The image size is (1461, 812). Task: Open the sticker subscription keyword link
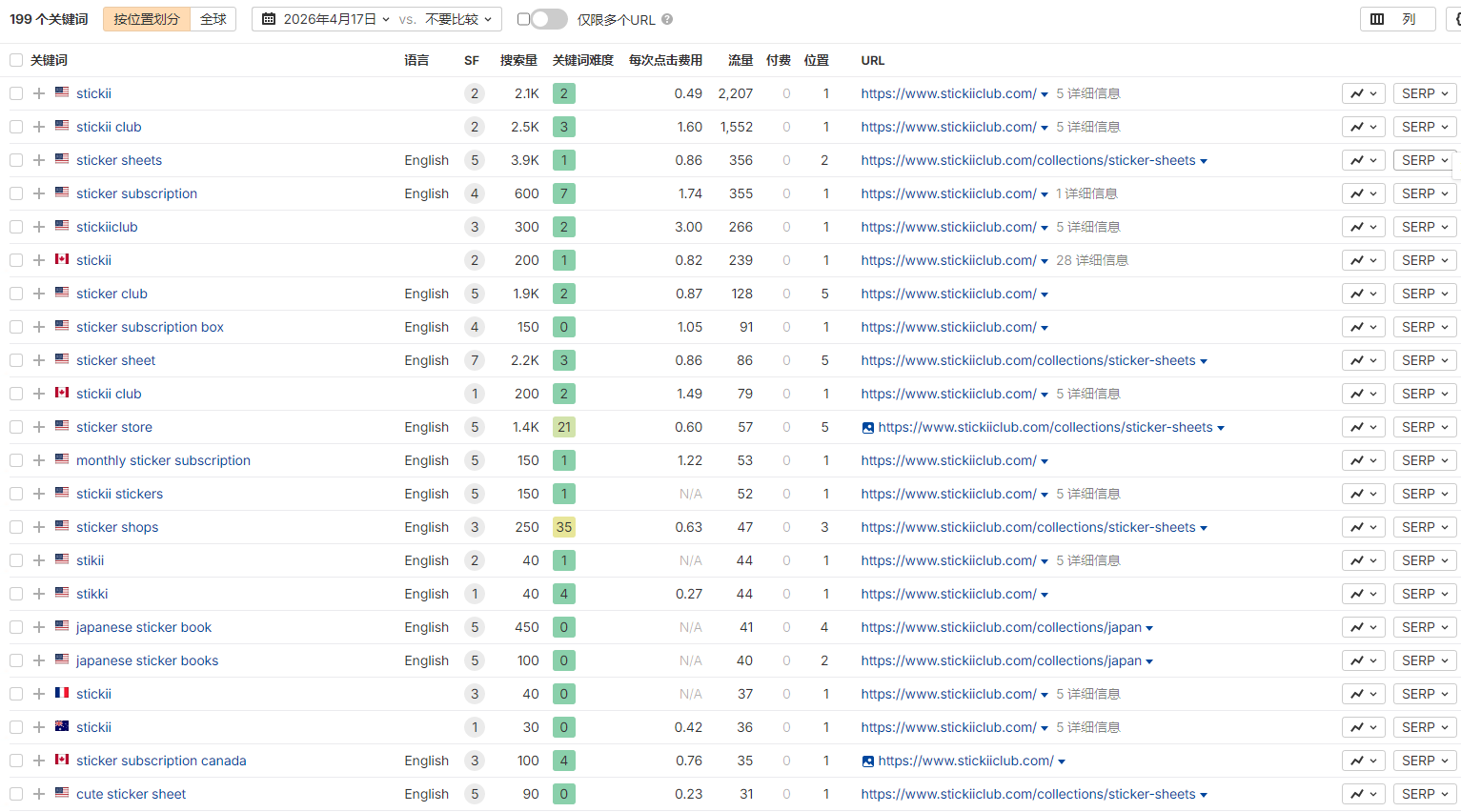[x=136, y=193]
